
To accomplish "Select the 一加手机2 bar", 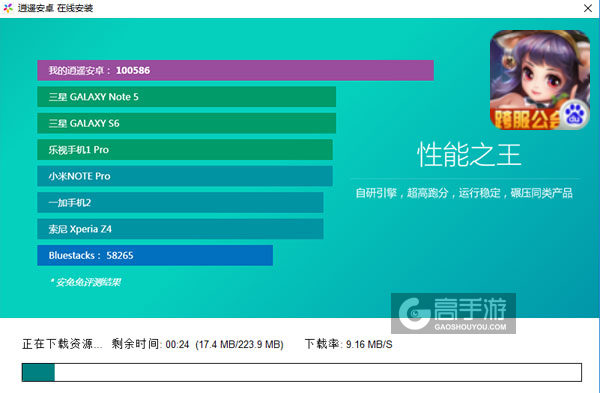I will [x=180, y=202].
